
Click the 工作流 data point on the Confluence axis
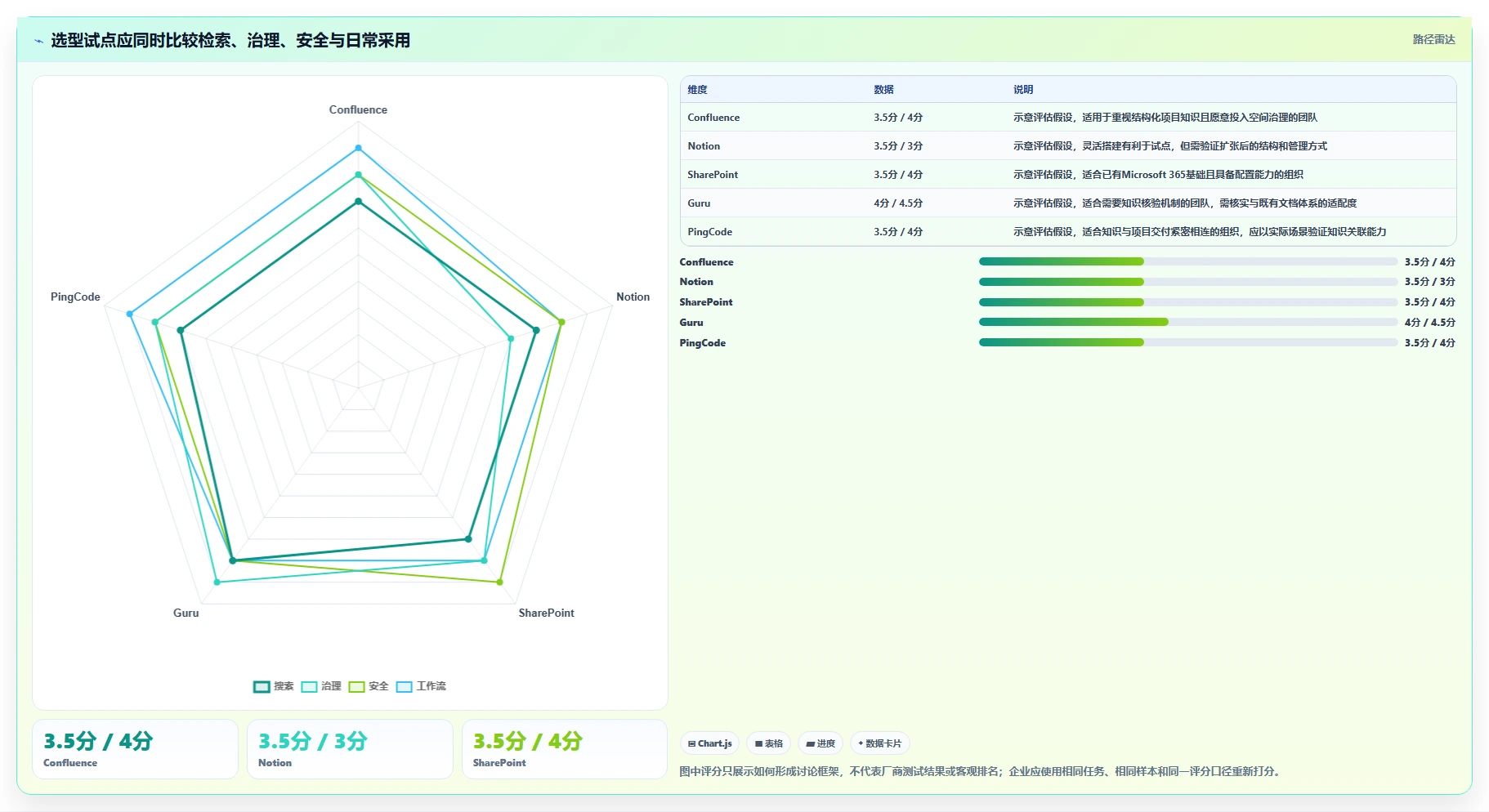click(358, 149)
